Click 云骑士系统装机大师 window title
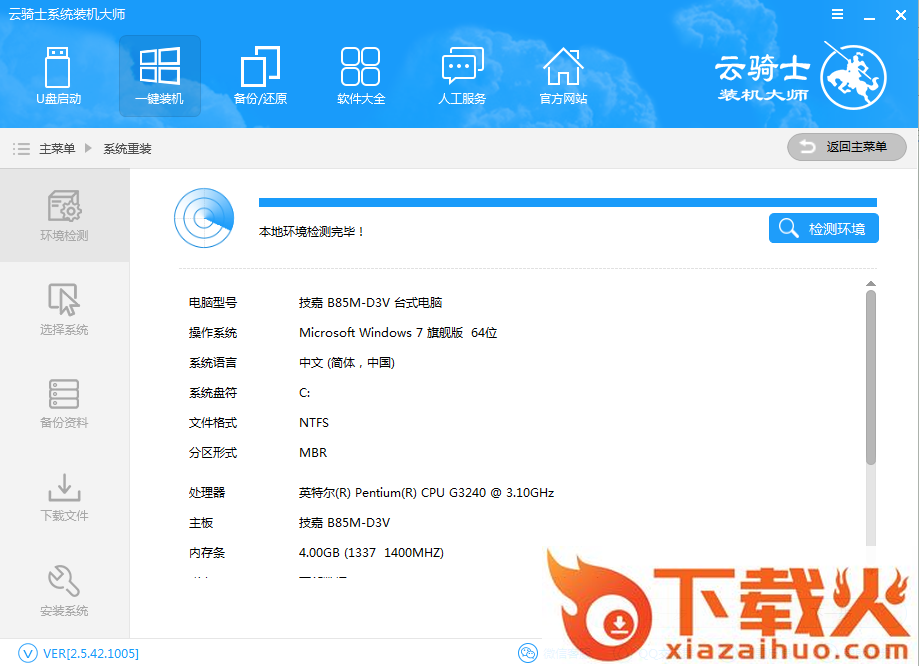Screen dimensions: 919x666 pos(67,14)
